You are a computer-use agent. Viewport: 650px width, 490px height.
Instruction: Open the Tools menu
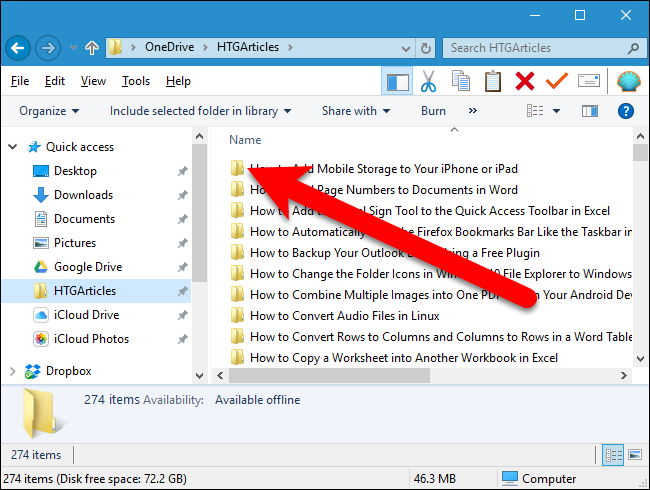tap(136, 81)
